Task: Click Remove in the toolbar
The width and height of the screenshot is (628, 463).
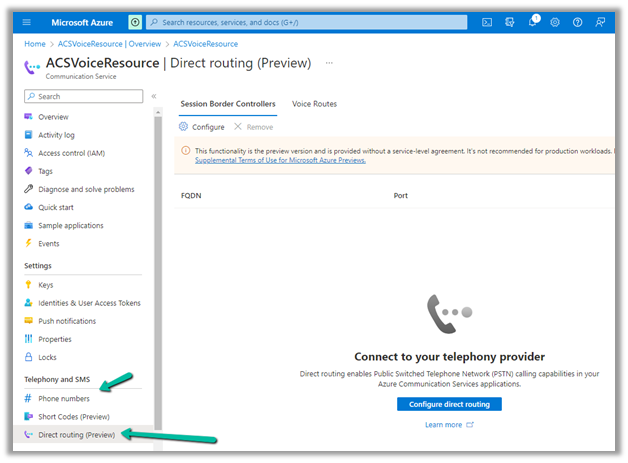Action: 254,127
